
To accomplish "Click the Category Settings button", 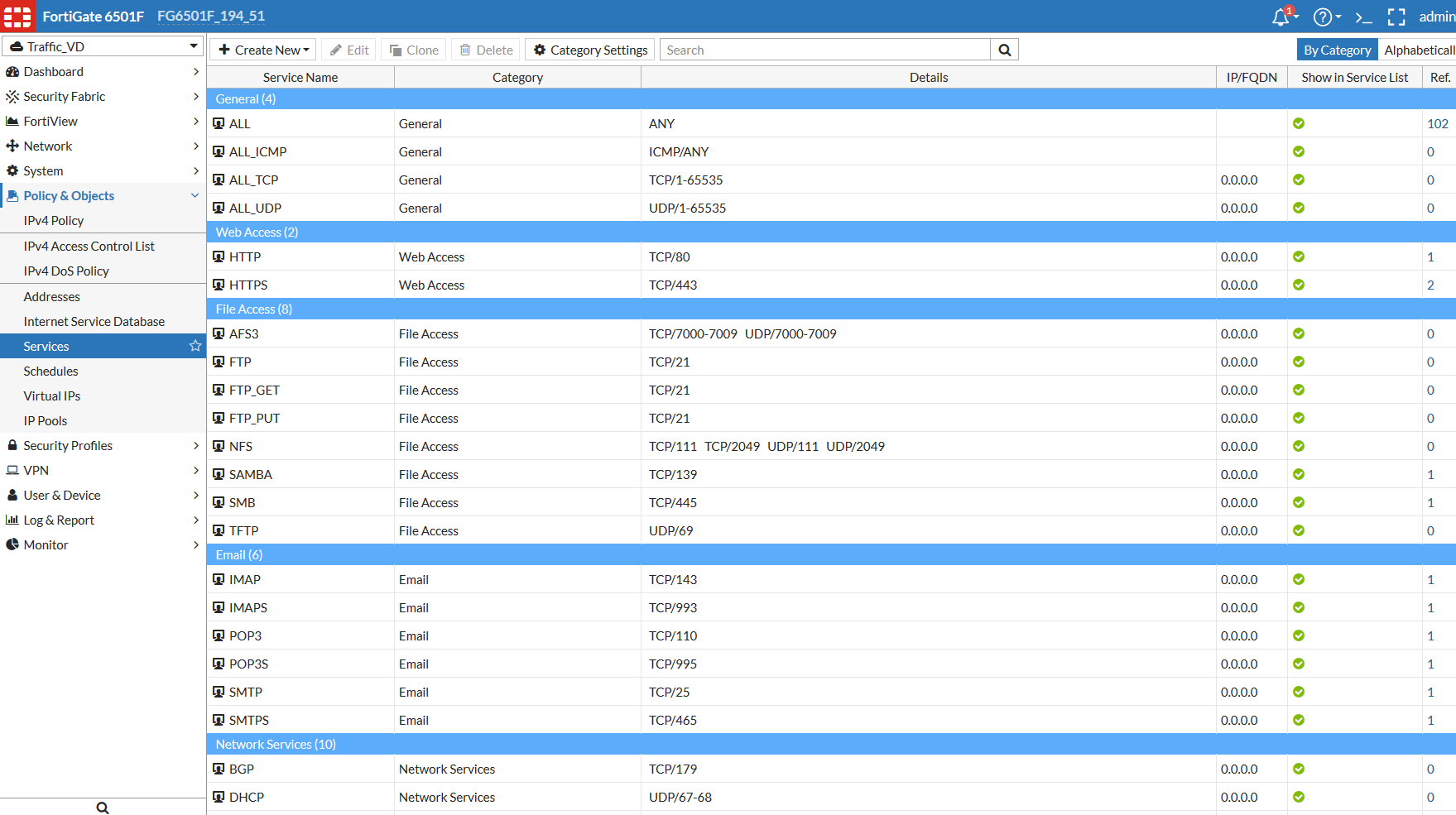I will click(x=590, y=50).
